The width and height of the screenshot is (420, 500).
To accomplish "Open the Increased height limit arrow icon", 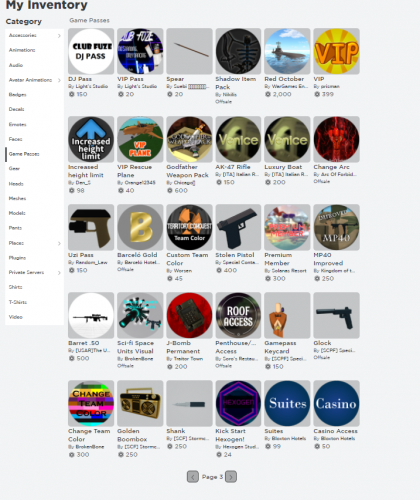I will coord(91,139).
